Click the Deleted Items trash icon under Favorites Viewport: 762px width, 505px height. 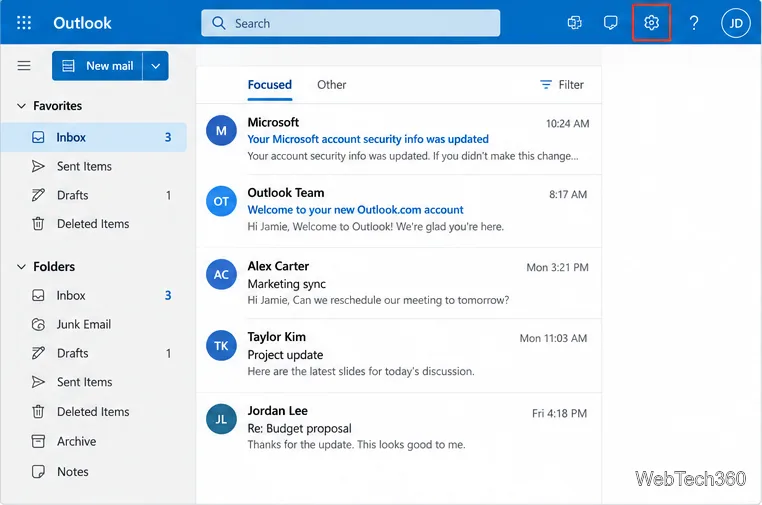click(x=38, y=224)
